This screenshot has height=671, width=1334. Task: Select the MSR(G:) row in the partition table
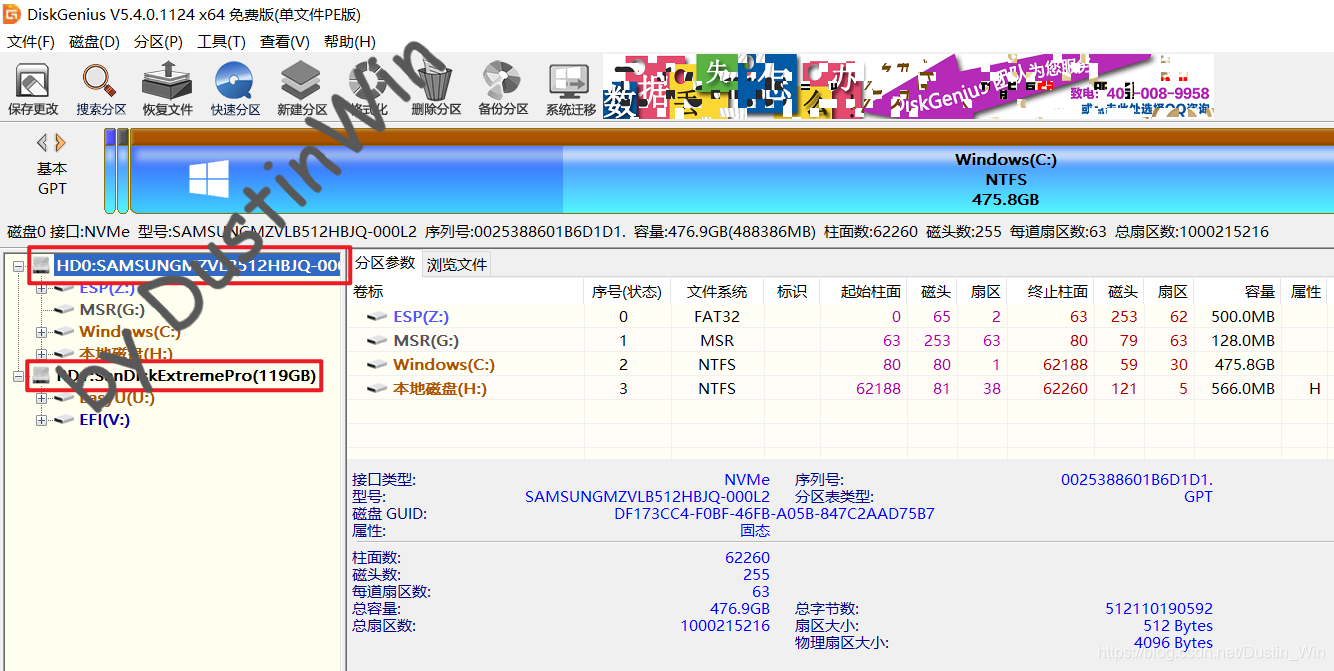point(840,341)
